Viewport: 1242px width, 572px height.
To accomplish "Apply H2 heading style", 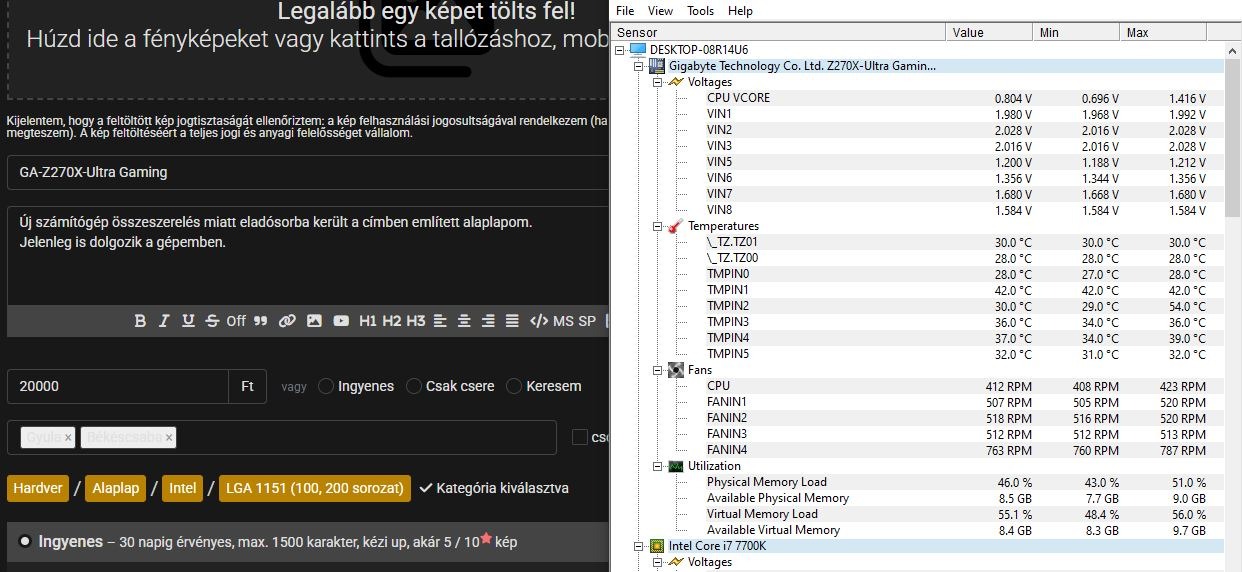I will [x=392, y=321].
